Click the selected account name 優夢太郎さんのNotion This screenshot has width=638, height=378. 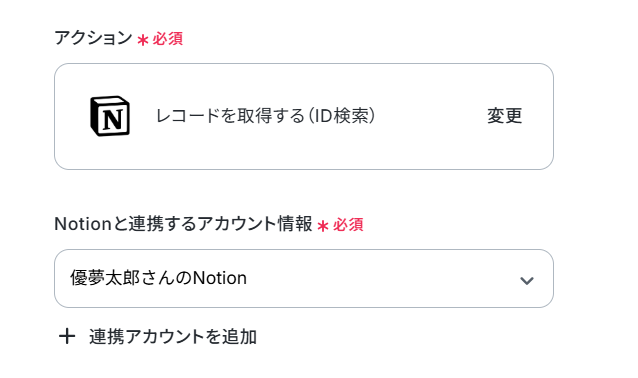[x=159, y=278]
